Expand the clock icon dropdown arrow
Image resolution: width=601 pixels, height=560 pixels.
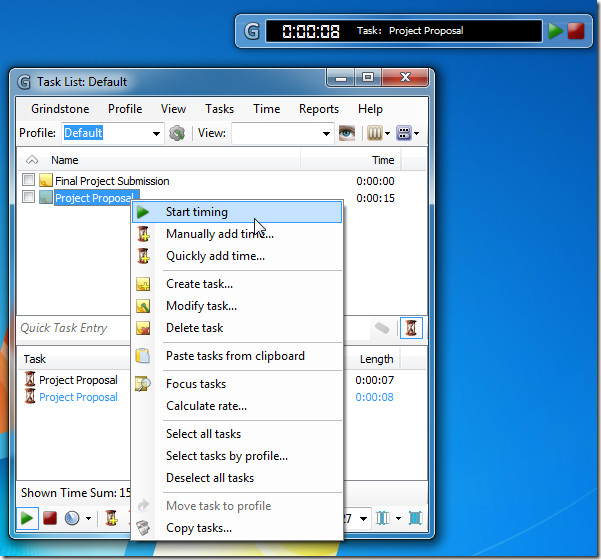click(88, 519)
